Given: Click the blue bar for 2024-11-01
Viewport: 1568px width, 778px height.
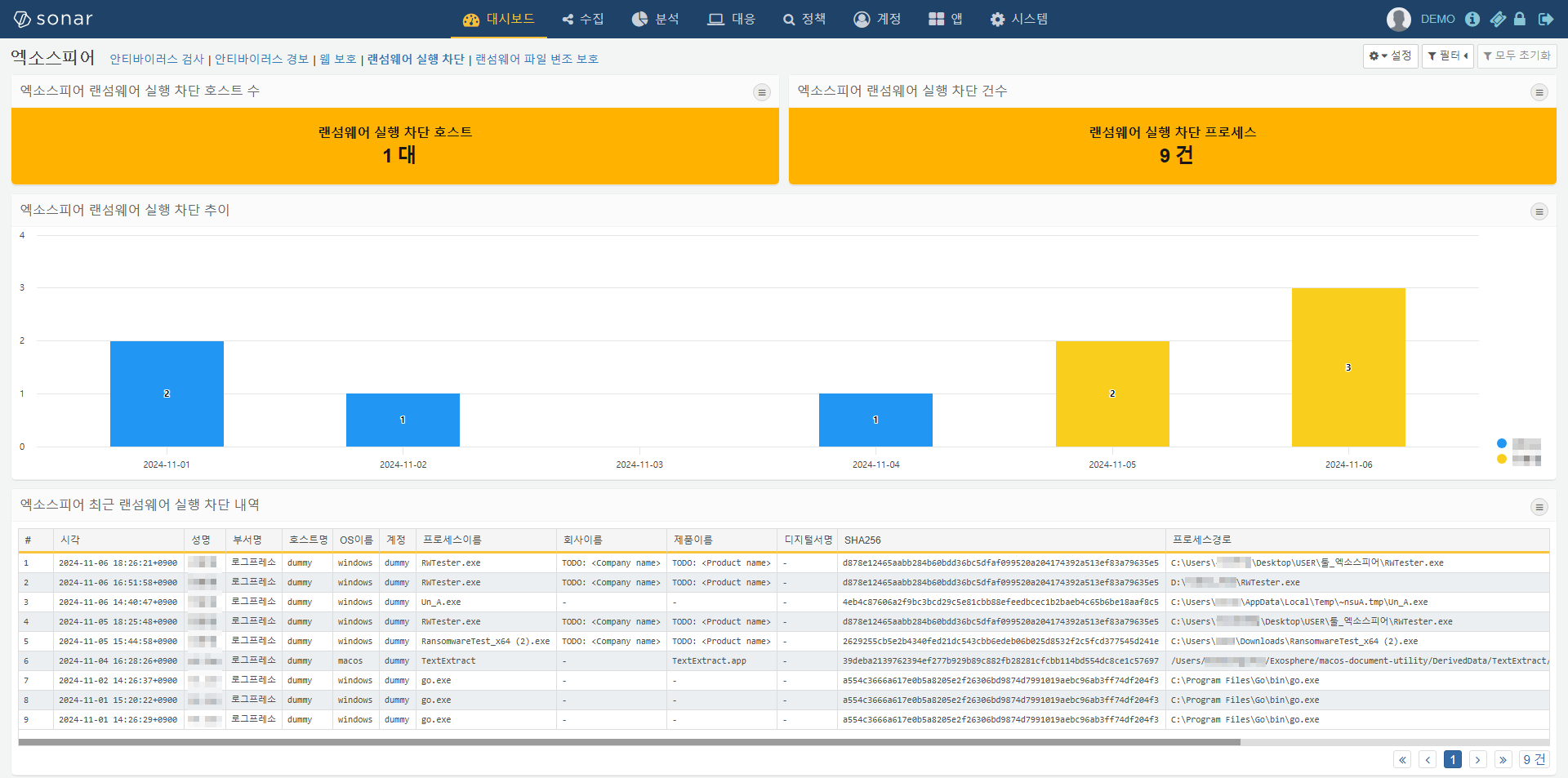Looking at the screenshot, I should [x=167, y=393].
